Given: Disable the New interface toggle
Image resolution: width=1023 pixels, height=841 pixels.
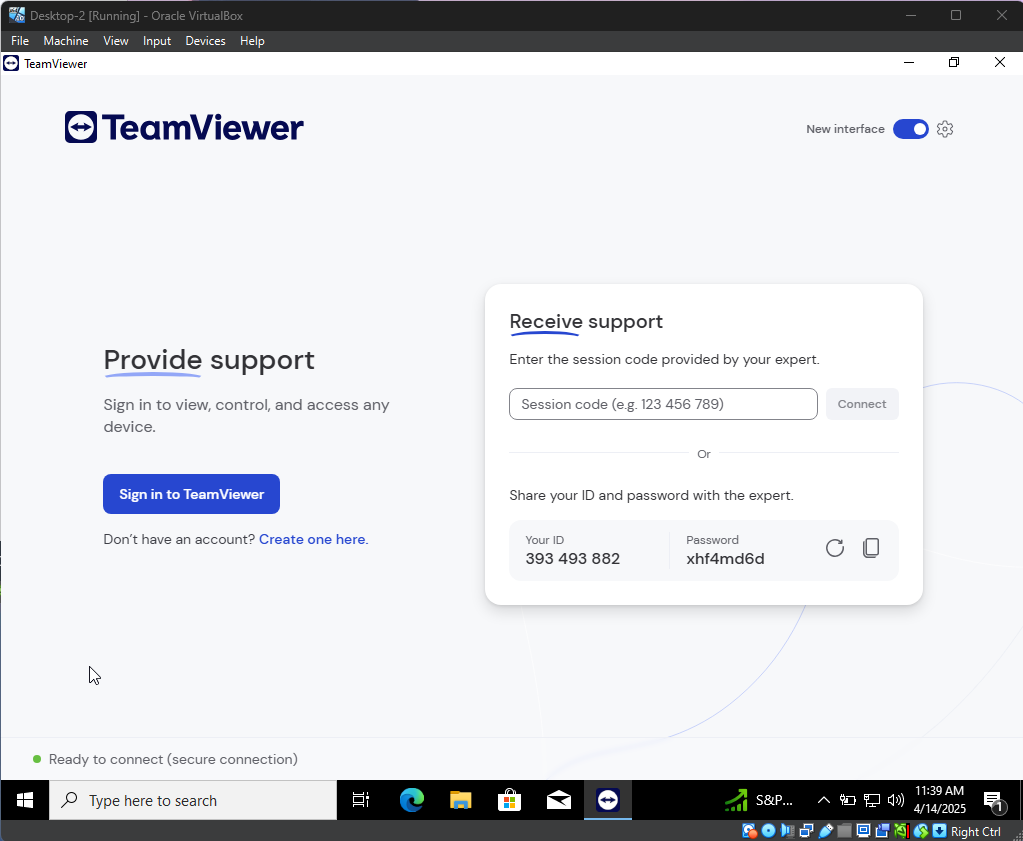Looking at the screenshot, I should coord(910,129).
